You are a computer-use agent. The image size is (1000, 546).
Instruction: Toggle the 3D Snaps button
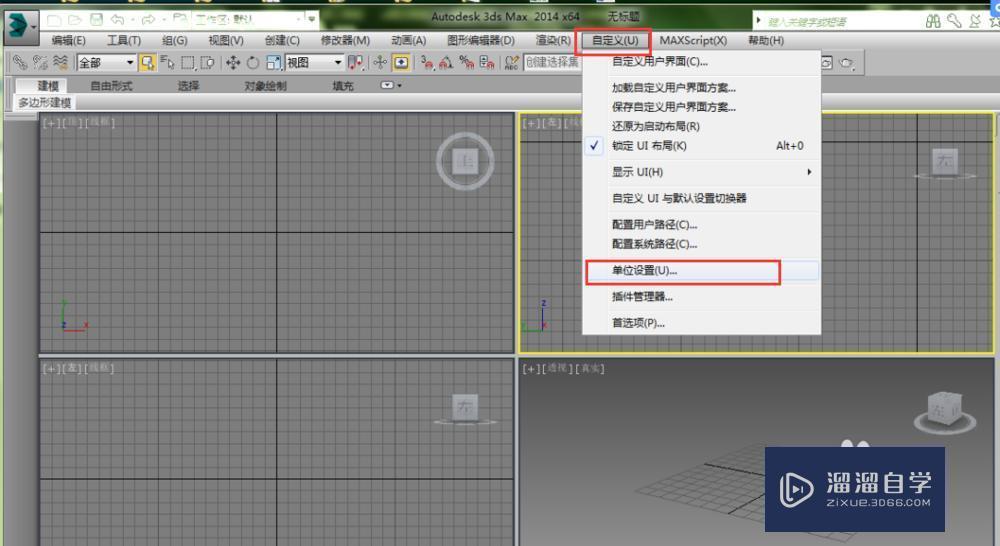click(427, 63)
